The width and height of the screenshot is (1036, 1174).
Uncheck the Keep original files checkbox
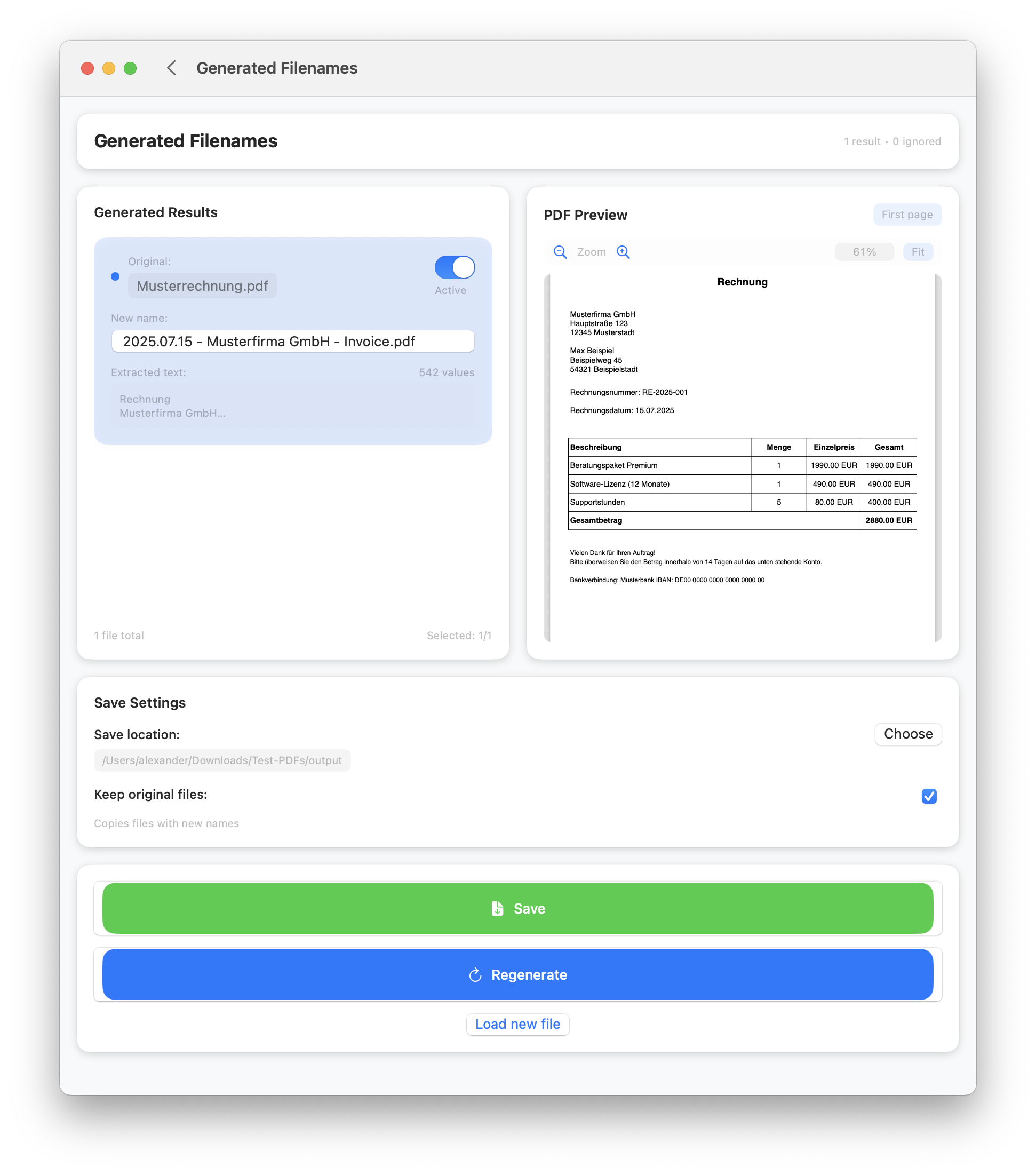(929, 797)
